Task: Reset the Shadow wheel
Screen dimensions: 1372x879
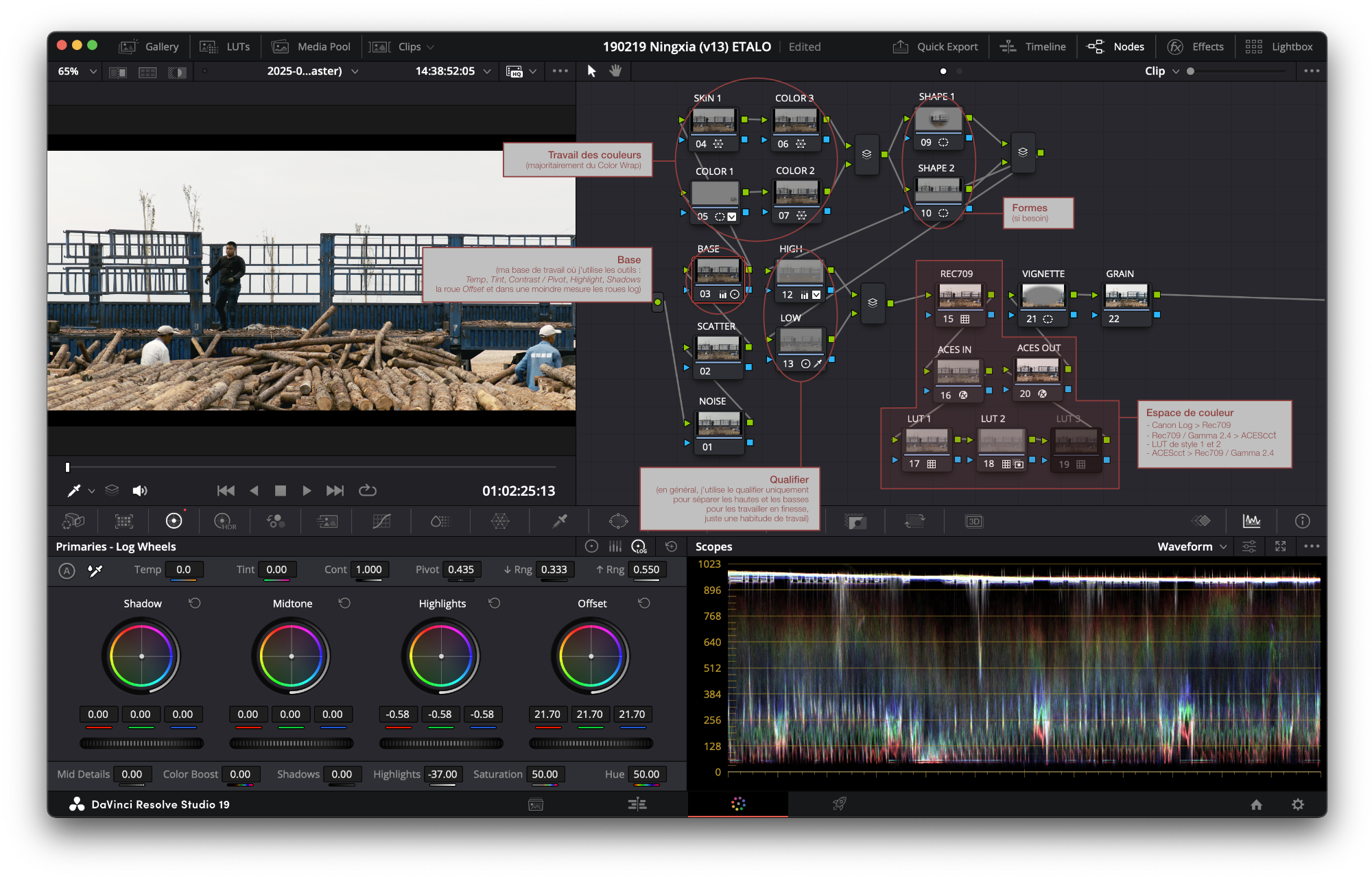Action: pos(195,603)
